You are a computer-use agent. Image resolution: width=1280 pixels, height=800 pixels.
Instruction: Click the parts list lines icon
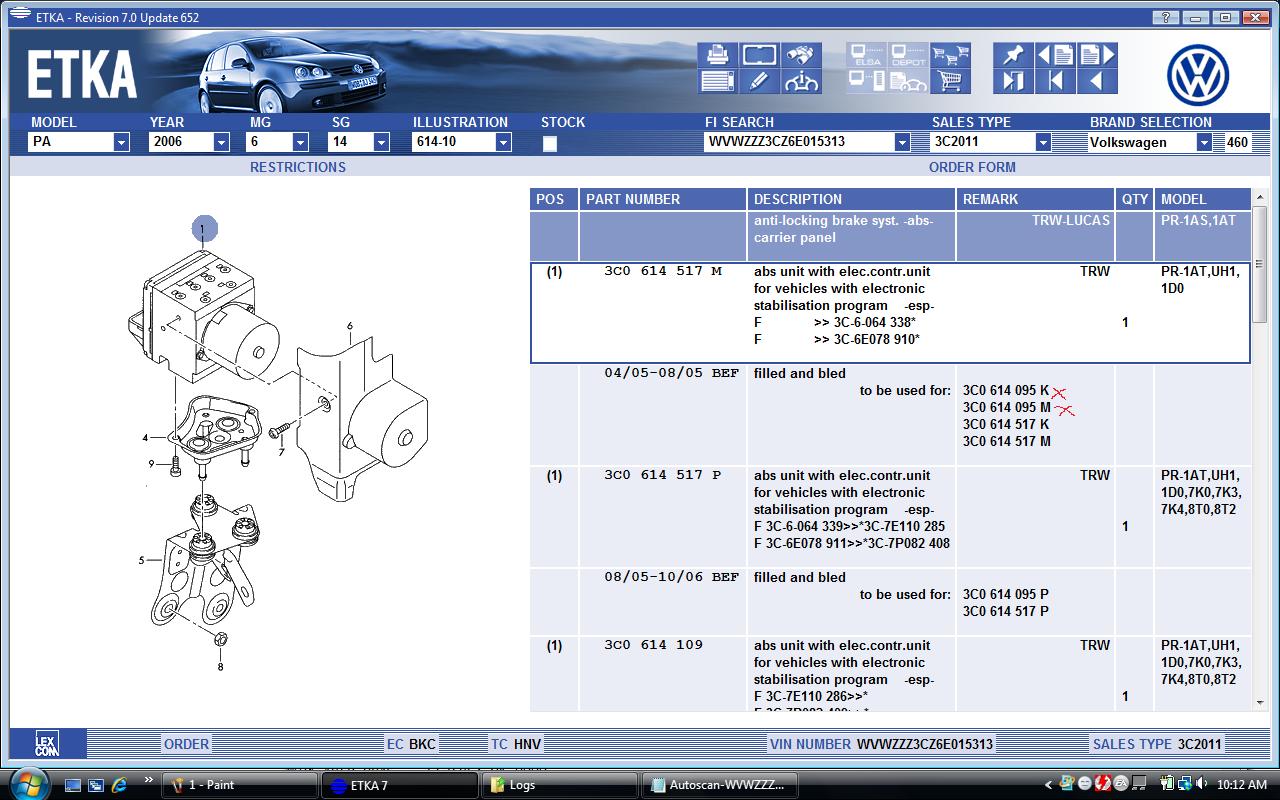coord(717,81)
